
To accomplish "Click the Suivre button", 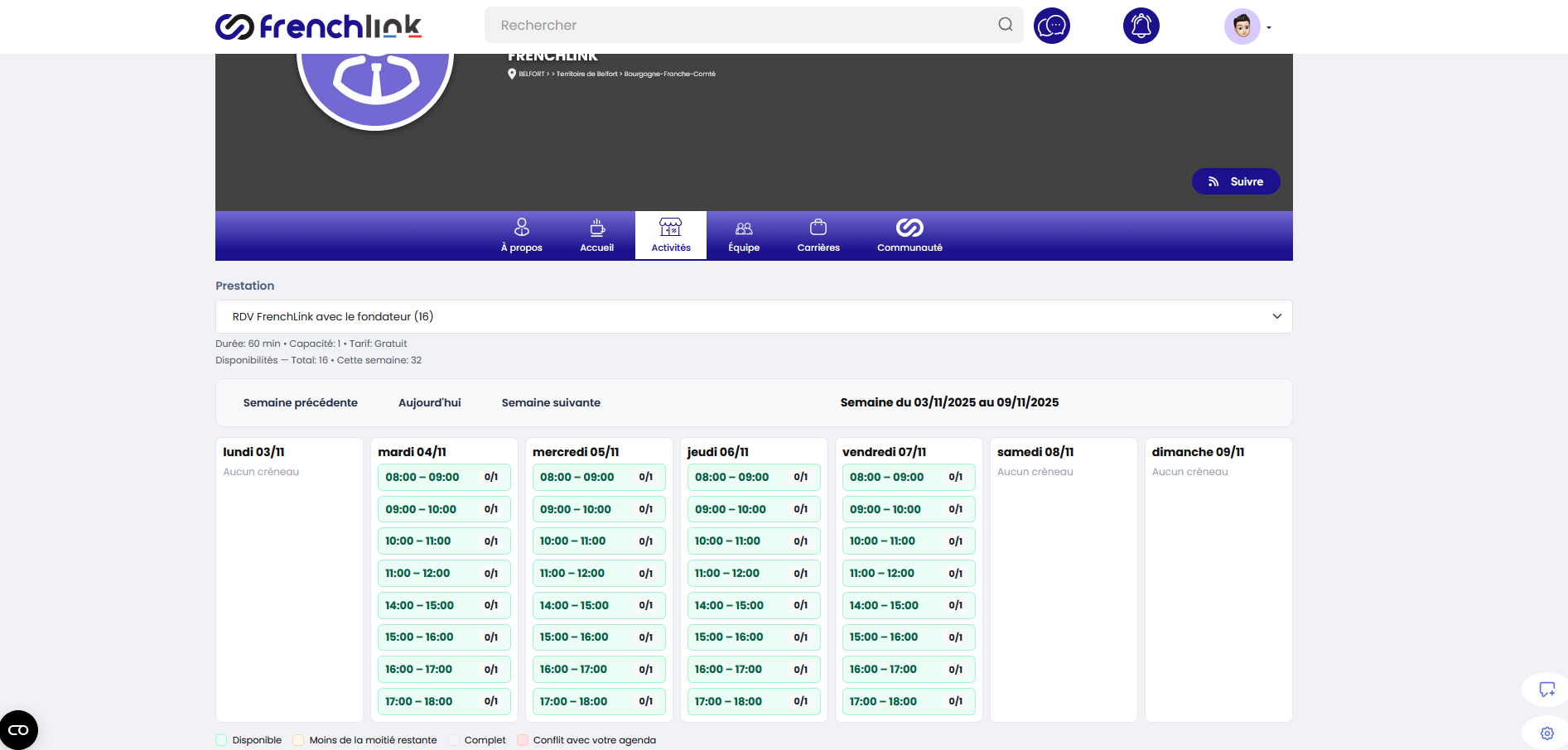I will coord(1235,181).
